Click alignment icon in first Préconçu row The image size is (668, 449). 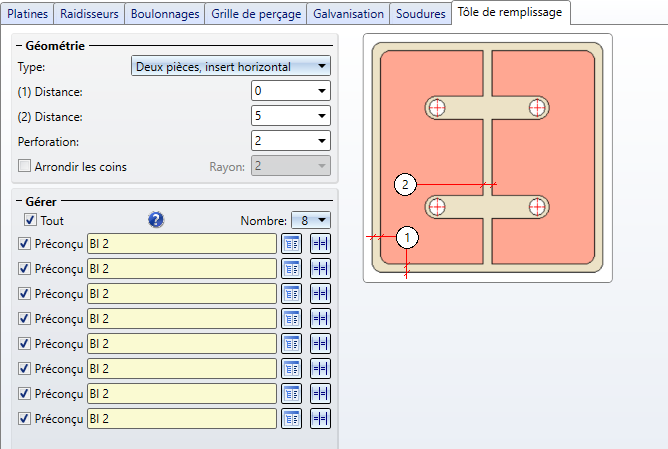(x=320, y=243)
